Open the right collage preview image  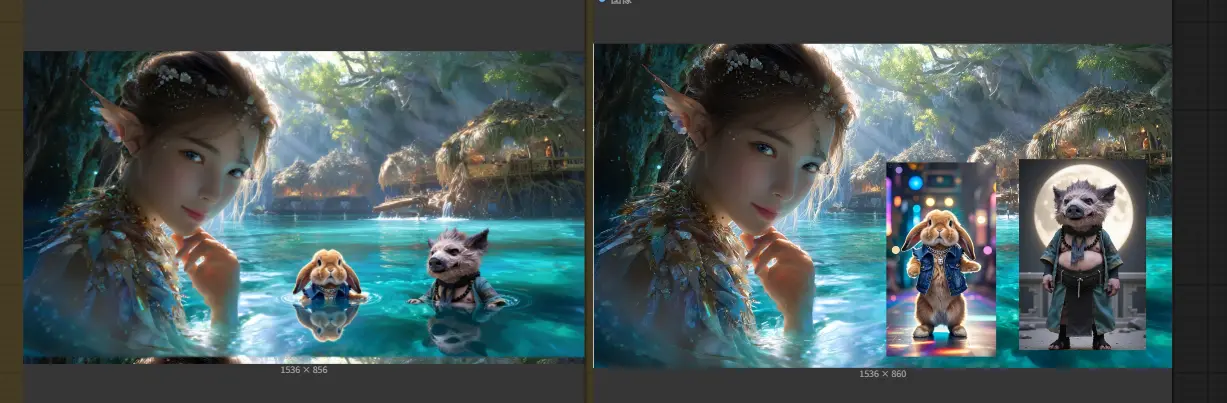(x=882, y=205)
